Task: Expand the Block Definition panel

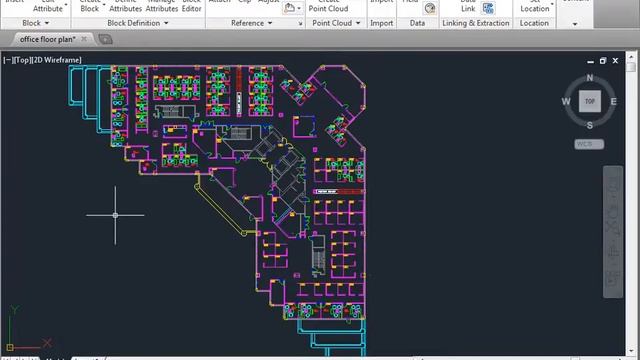Action: [x=138, y=23]
